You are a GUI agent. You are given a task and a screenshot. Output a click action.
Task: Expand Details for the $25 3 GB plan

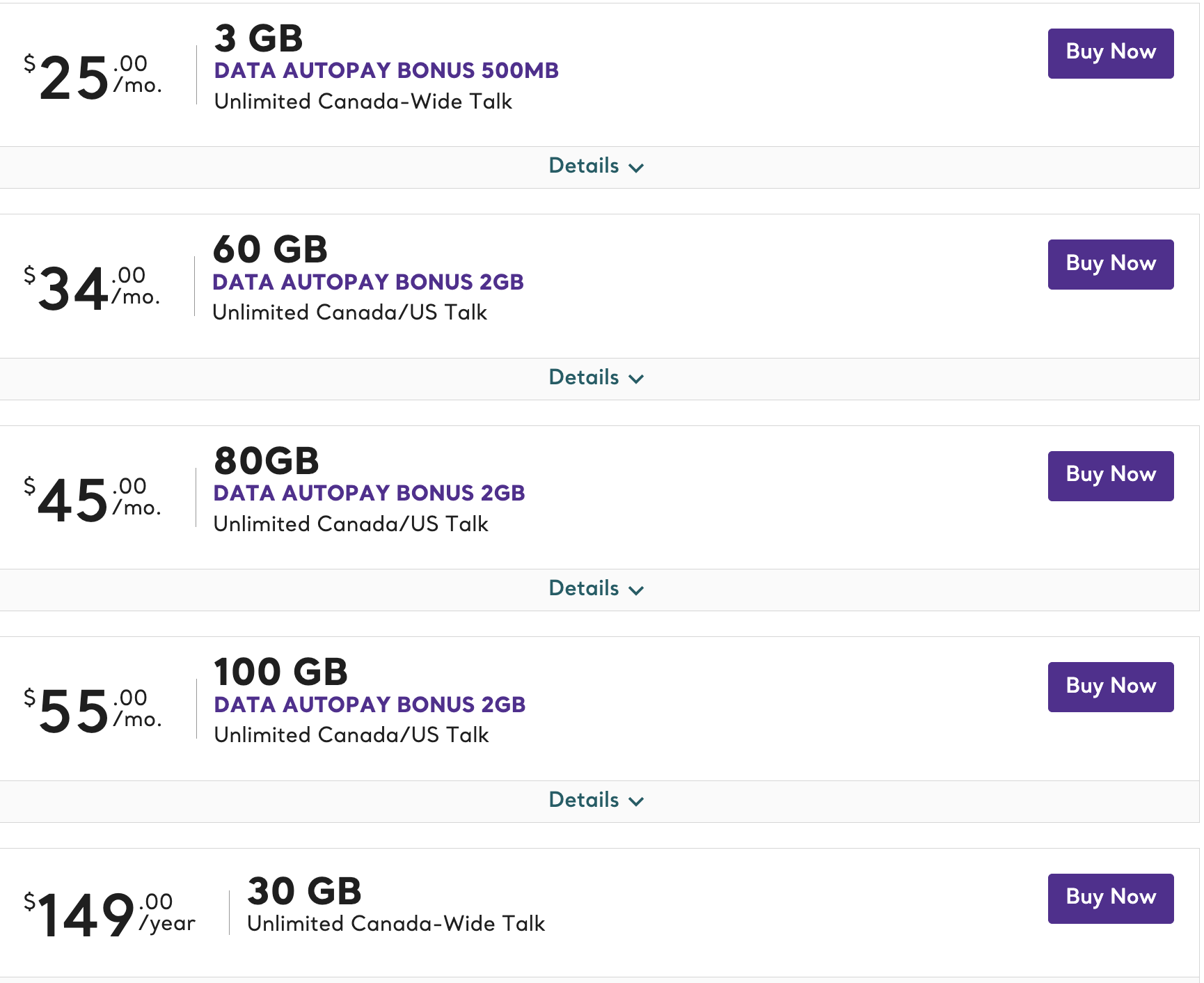[583, 166]
